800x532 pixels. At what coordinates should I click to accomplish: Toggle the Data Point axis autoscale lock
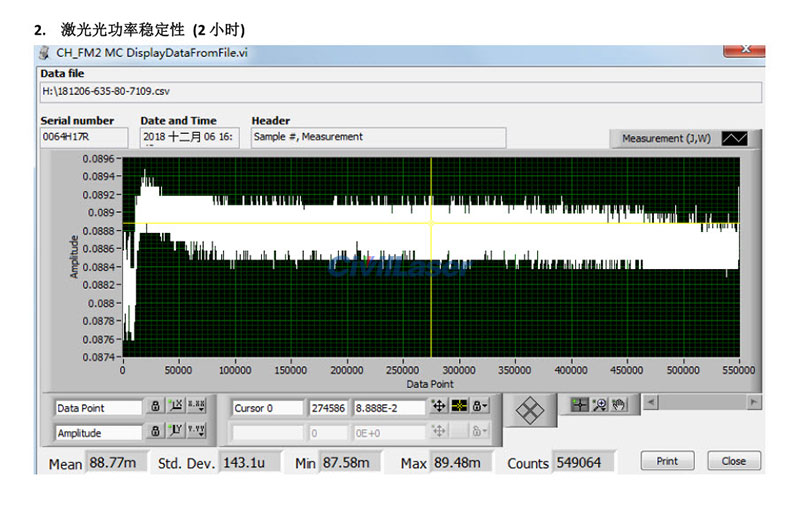coord(155,407)
